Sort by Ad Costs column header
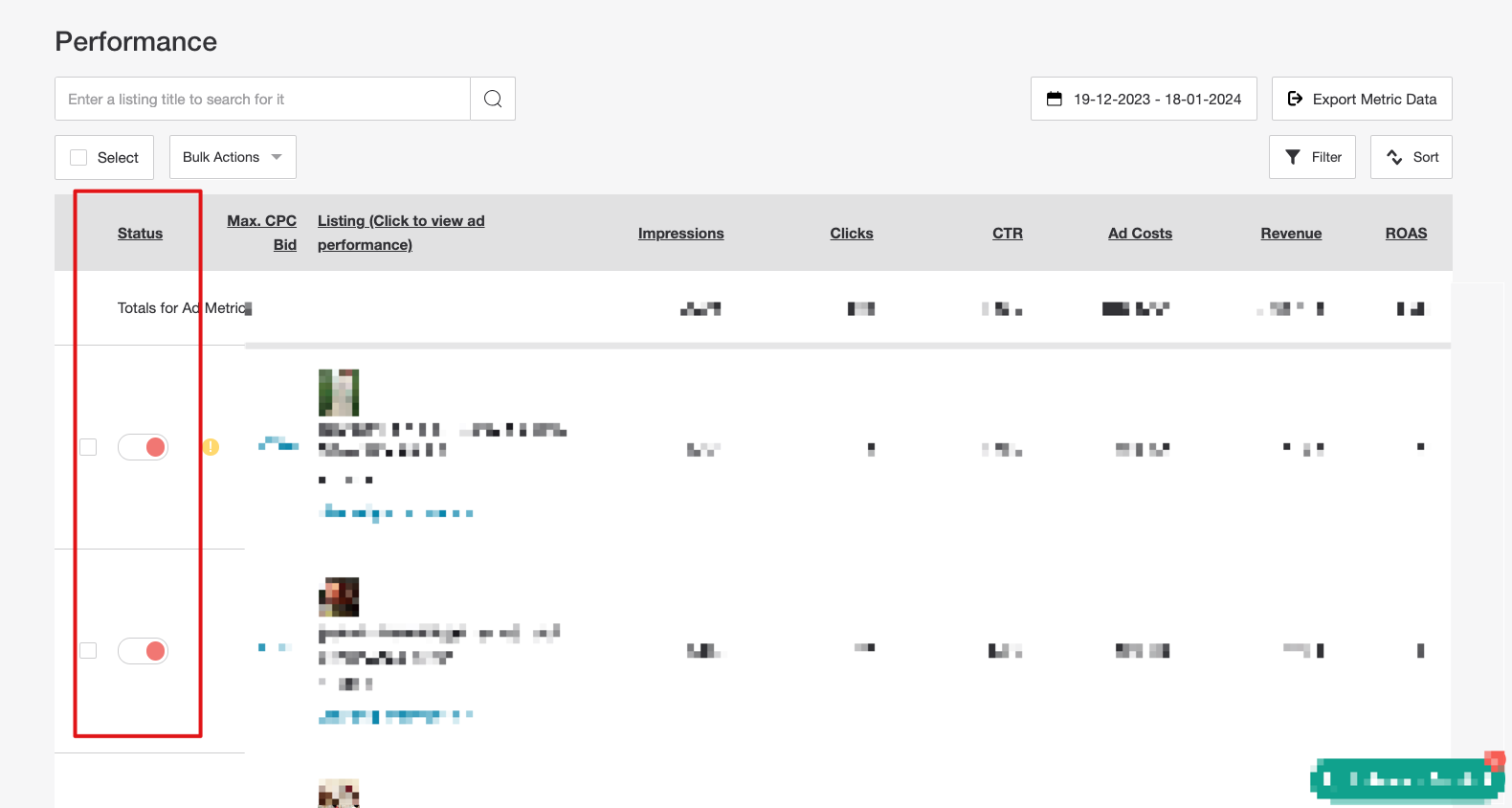 tap(1140, 233)
